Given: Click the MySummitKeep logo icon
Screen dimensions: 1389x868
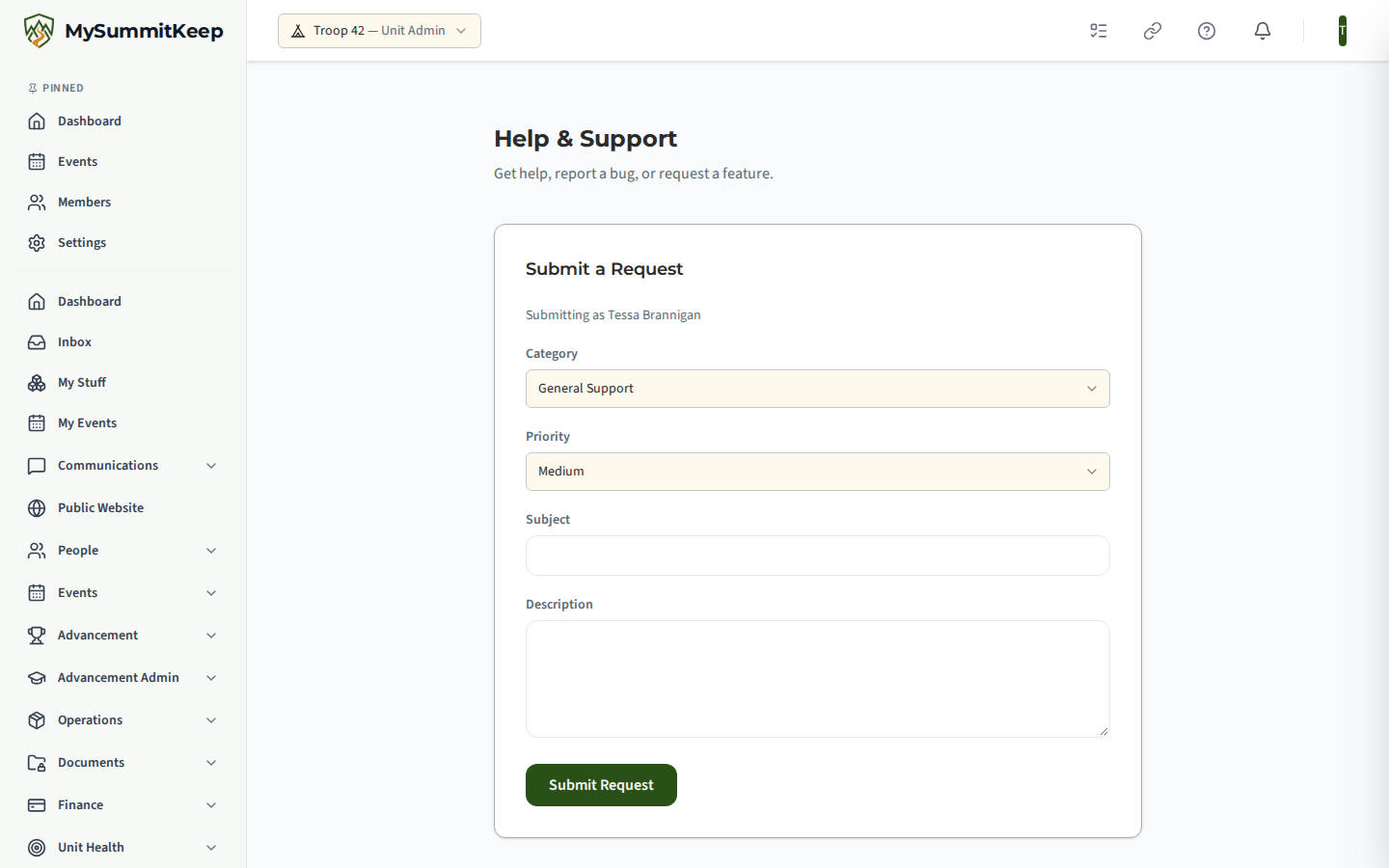Looking at the screenshot, I should pyautogui.click(x=39, y=31).
